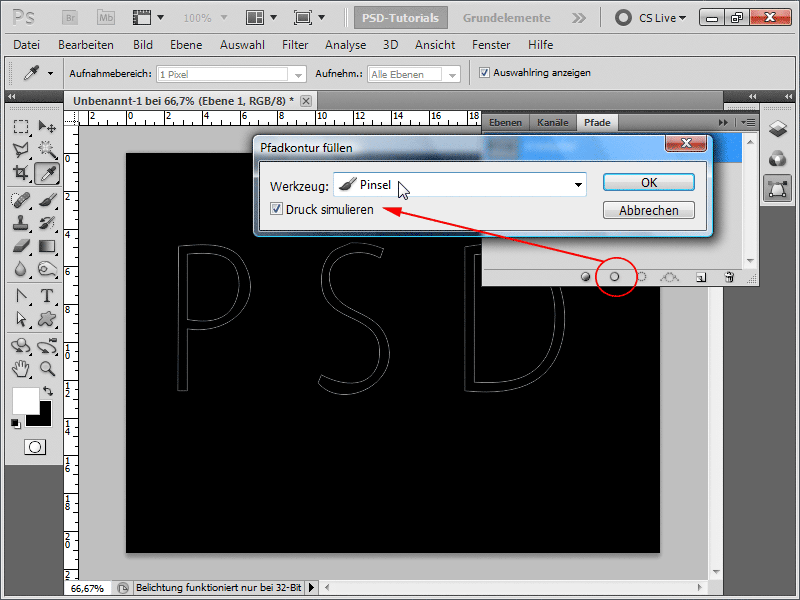Open the Bearbeiten menu
This screenshot has height=600, width=800.
pyautogui.click(x=86, y=45)
